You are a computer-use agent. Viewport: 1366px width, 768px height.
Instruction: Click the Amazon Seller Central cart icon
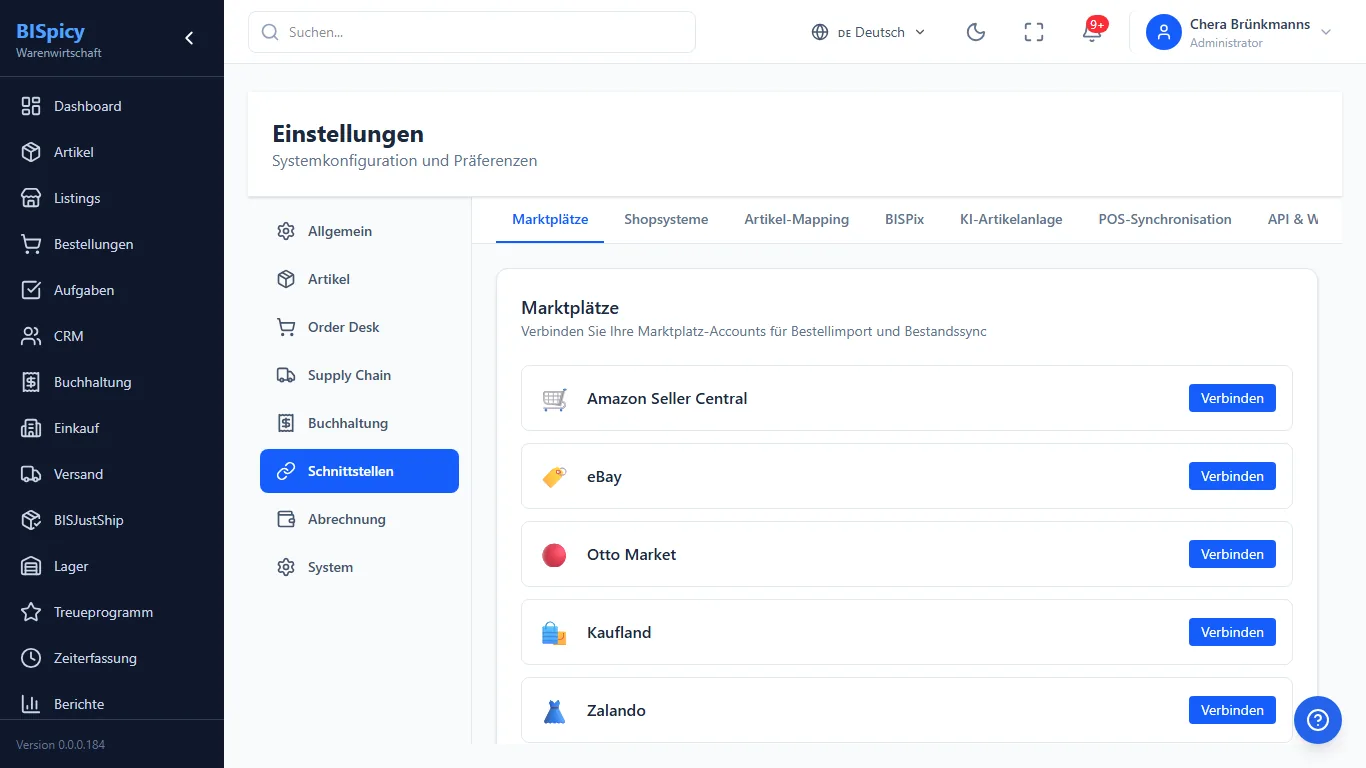pos(554,398)
